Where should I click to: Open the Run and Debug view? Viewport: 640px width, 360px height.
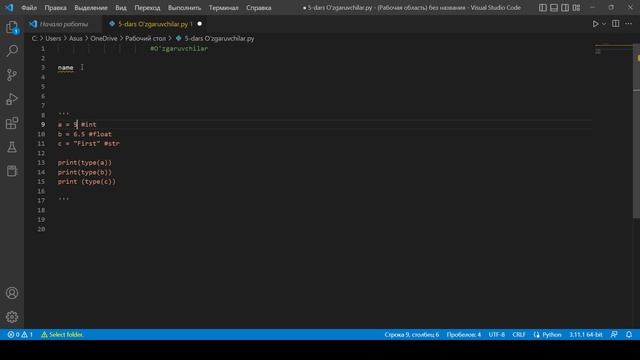click(12, 99)
